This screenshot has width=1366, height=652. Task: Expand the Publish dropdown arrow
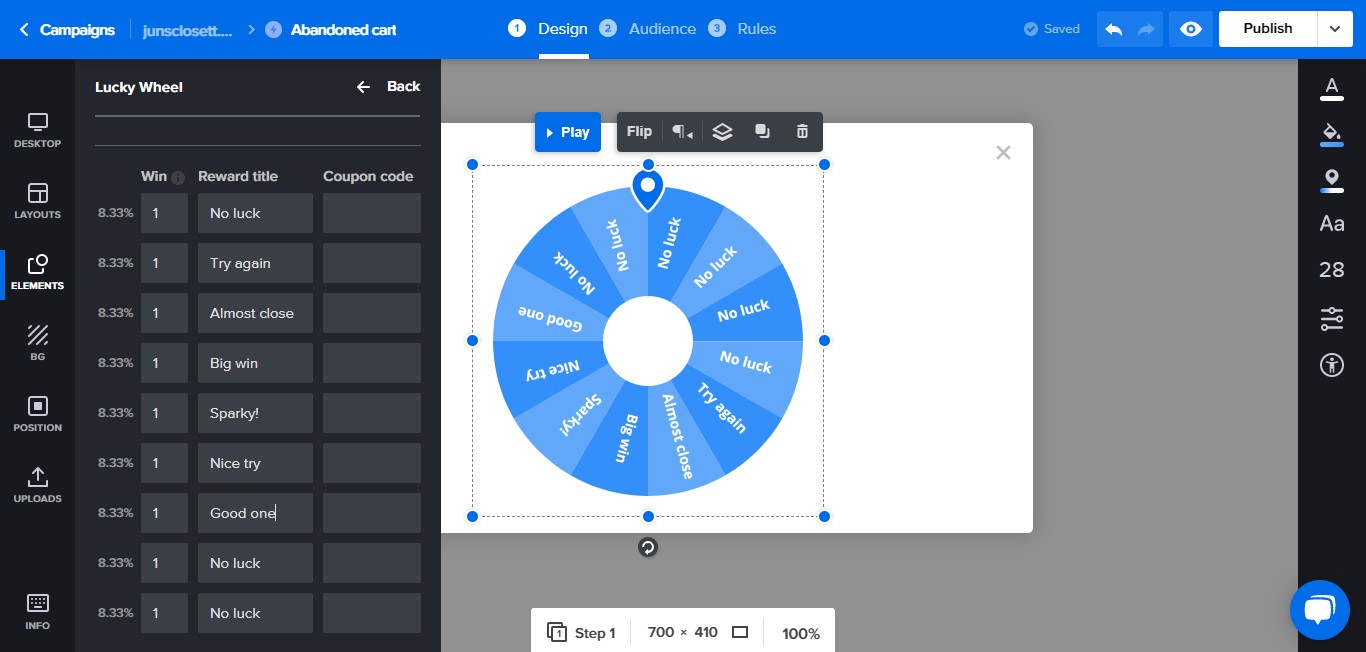(1335, 29)
